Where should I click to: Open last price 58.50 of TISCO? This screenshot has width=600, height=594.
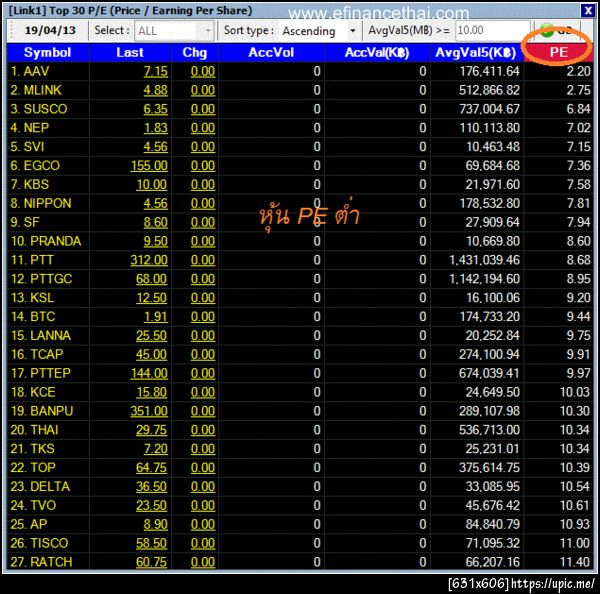click(152, 543)
